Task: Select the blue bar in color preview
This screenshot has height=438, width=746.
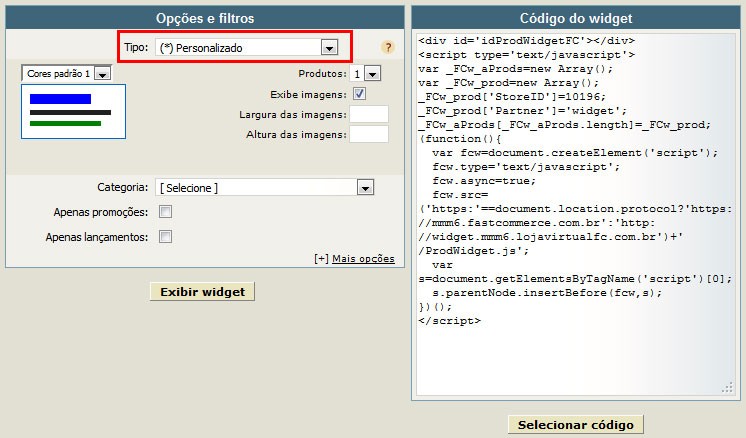Action: (60, 99)
